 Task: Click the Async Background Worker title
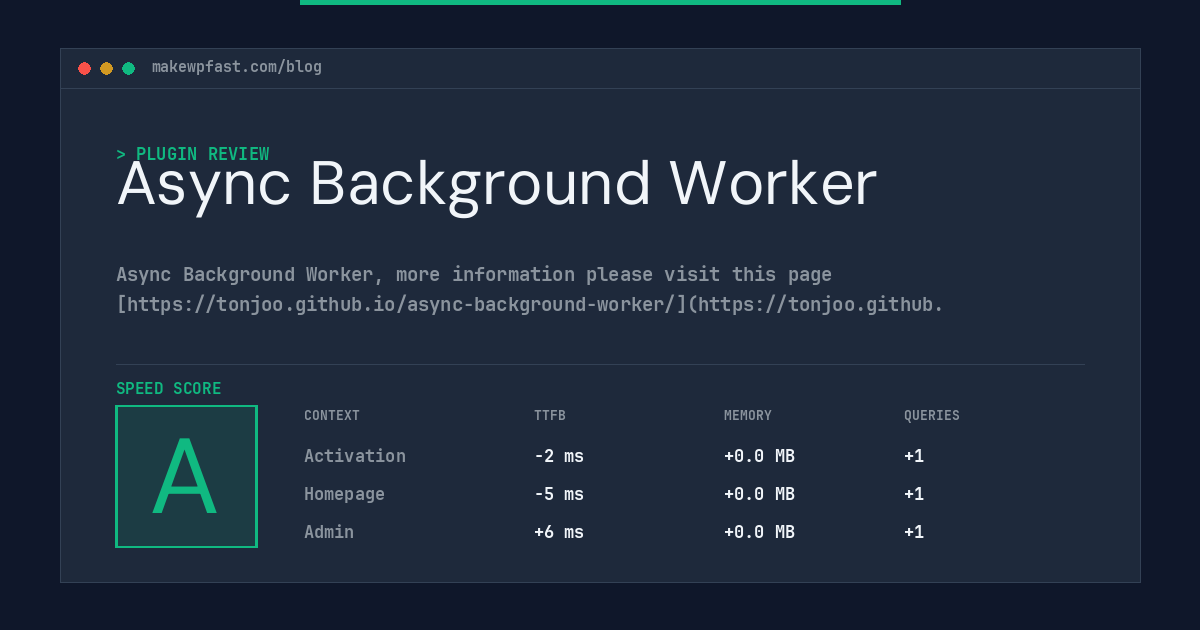497,184
